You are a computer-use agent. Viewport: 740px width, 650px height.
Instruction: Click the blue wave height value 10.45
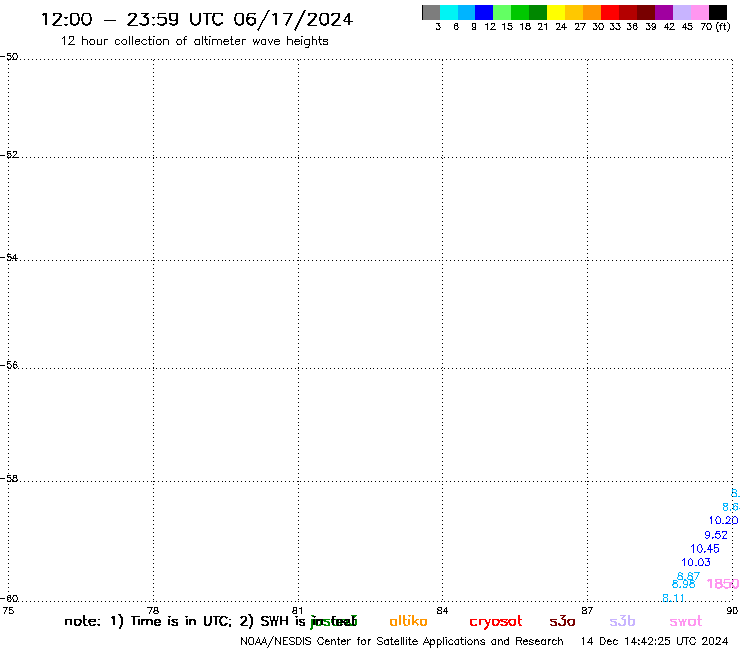[x=705, y=549]
